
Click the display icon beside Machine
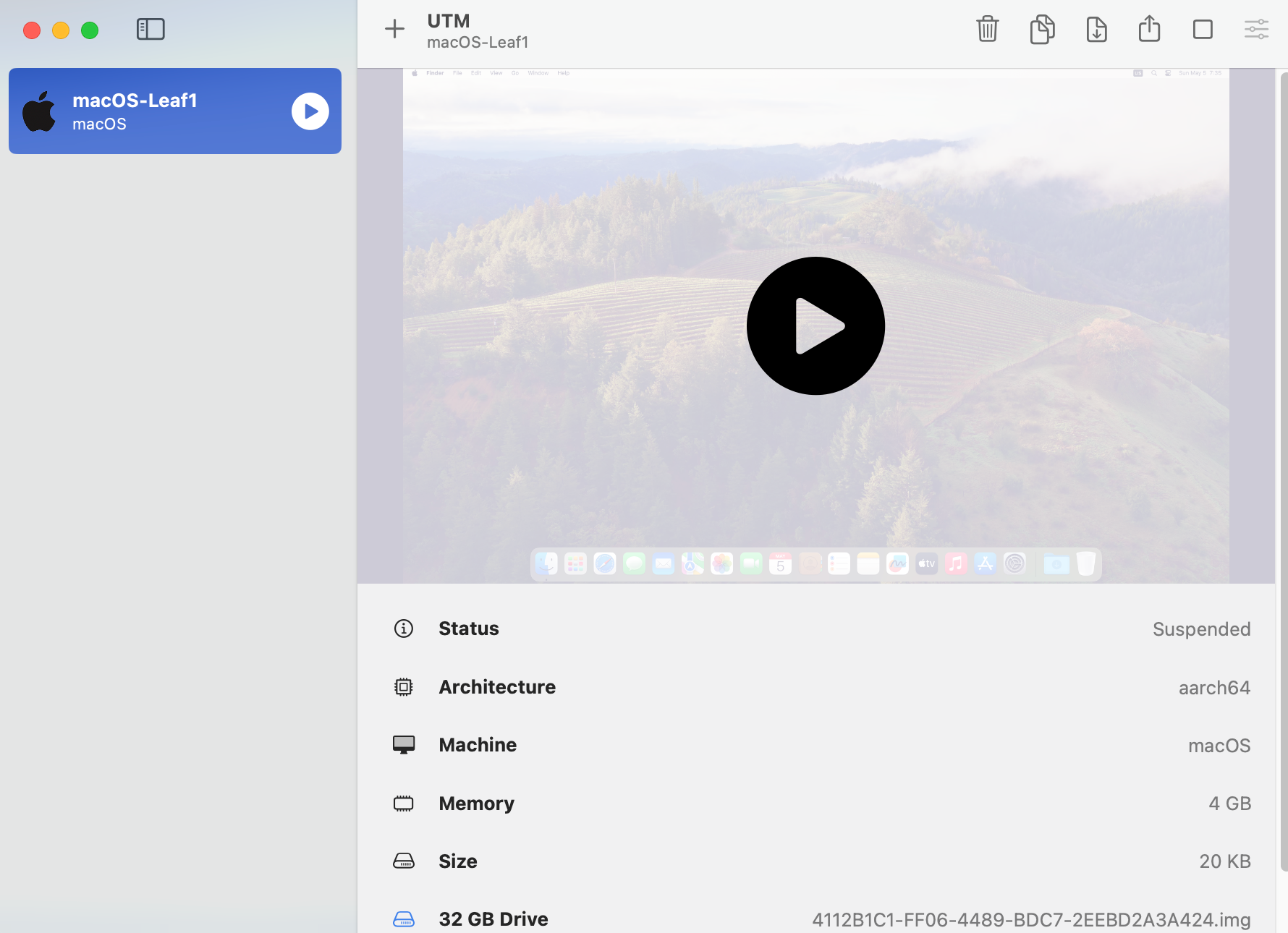[x=404, y=745]
